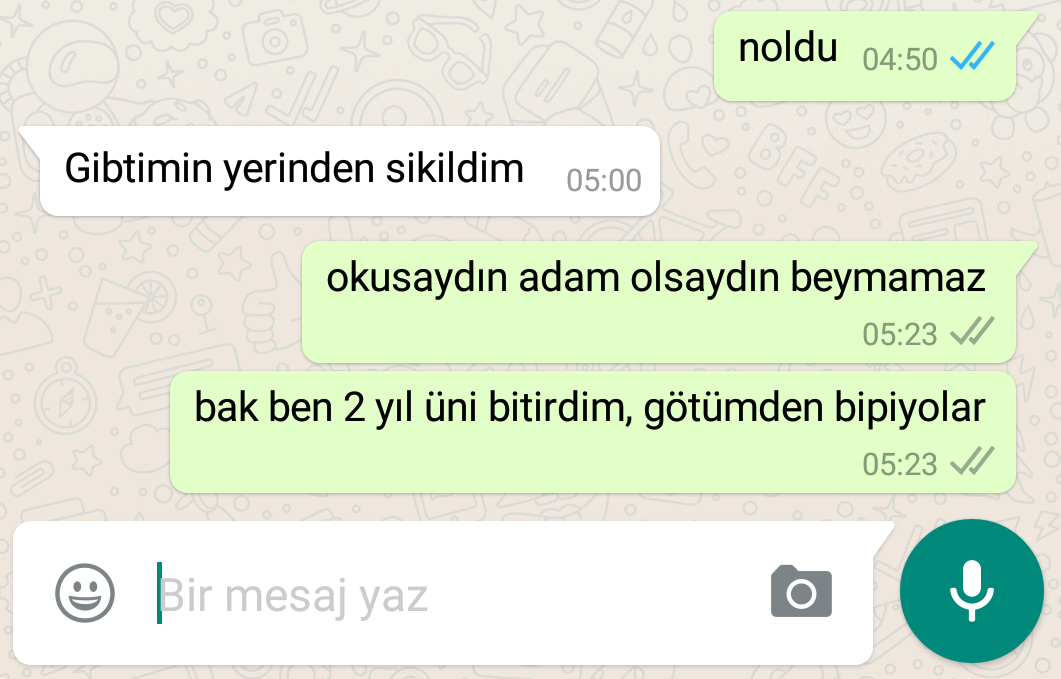Tap the 04:50 timestamp
Viewport: 1061px width, 679px height.
900,60
